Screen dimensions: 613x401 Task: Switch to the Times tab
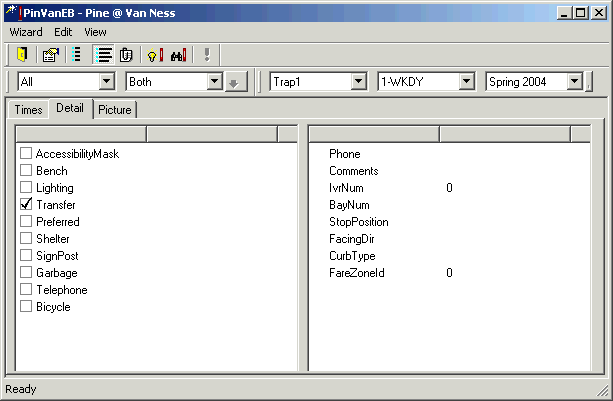pos(28,110)
